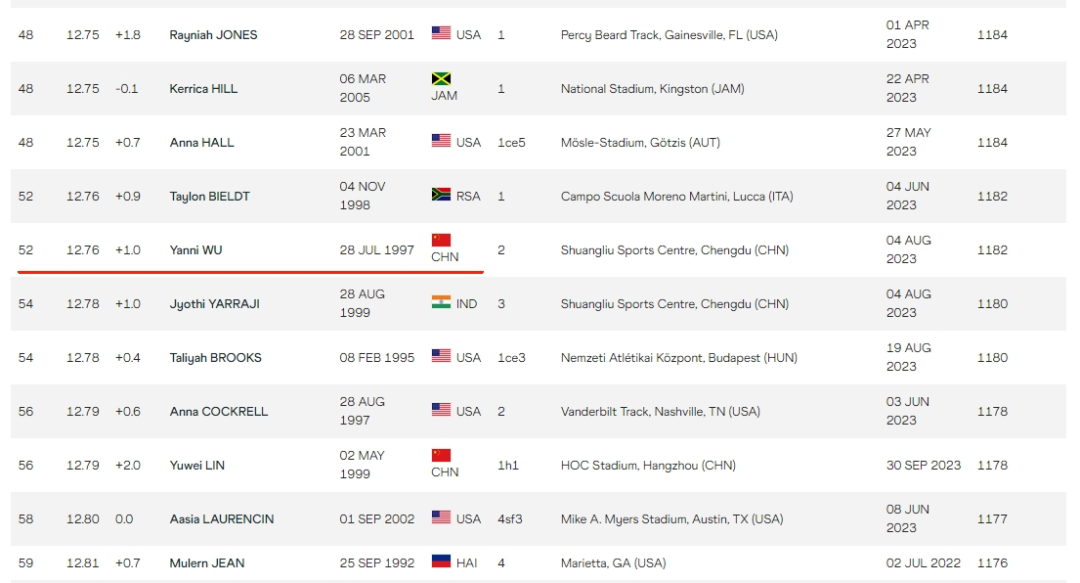The height and width of the screenshot is (583, 1080).
Task: Click the China flag in Yanni WU's row
Action: (441, 240)
